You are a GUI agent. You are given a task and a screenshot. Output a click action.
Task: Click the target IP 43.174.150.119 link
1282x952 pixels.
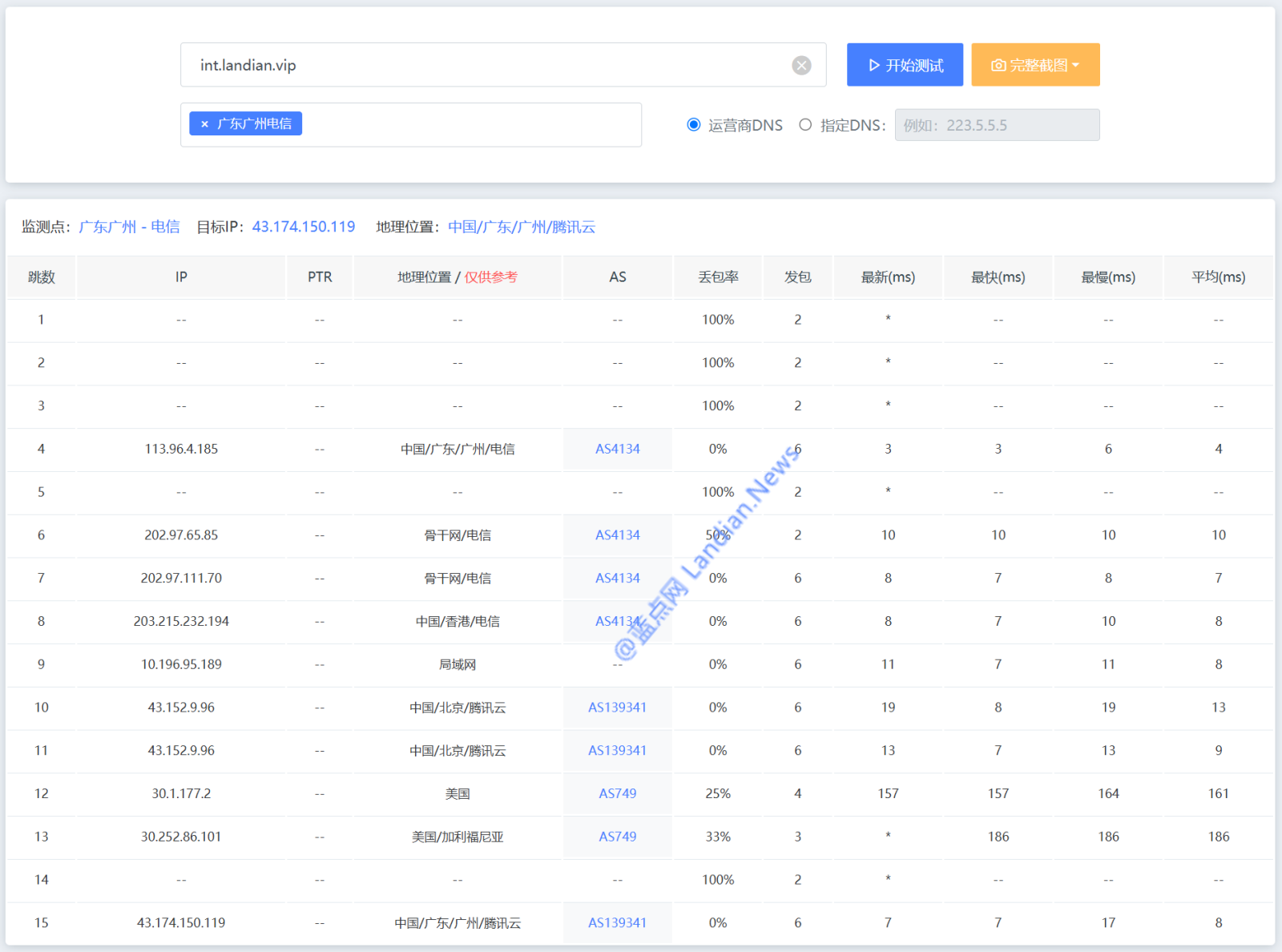click(x=304, y=227)
